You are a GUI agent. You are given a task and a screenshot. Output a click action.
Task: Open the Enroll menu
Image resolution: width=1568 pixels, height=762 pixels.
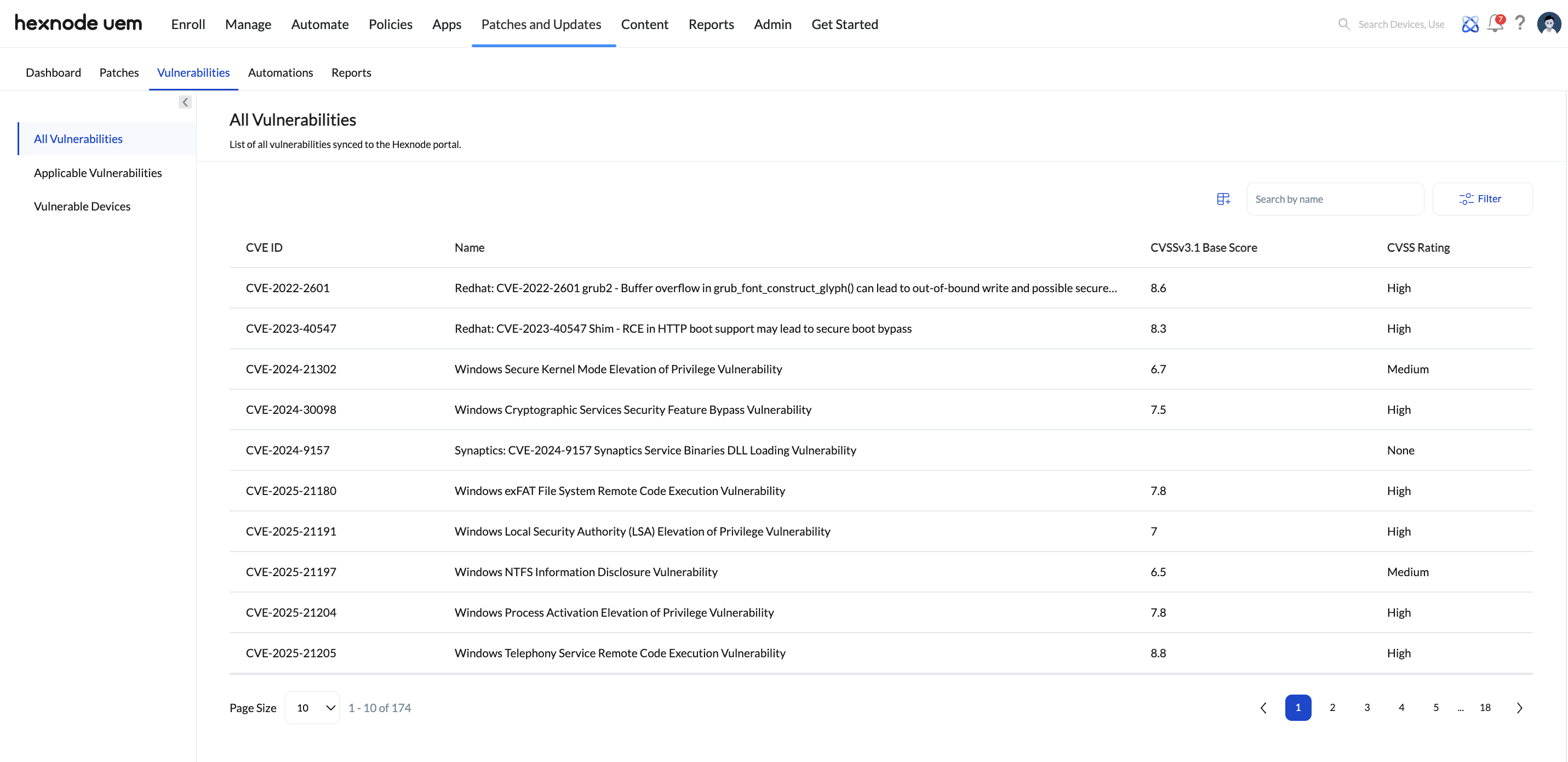(188, 24)
